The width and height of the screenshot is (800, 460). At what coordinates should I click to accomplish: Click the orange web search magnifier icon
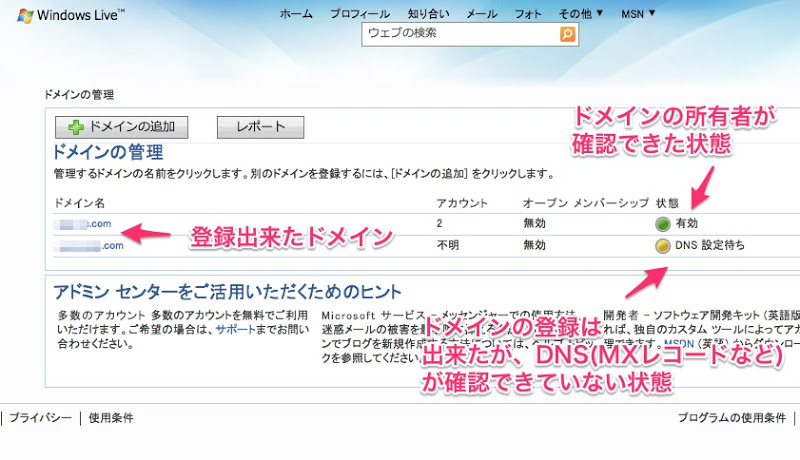(567, 34)
